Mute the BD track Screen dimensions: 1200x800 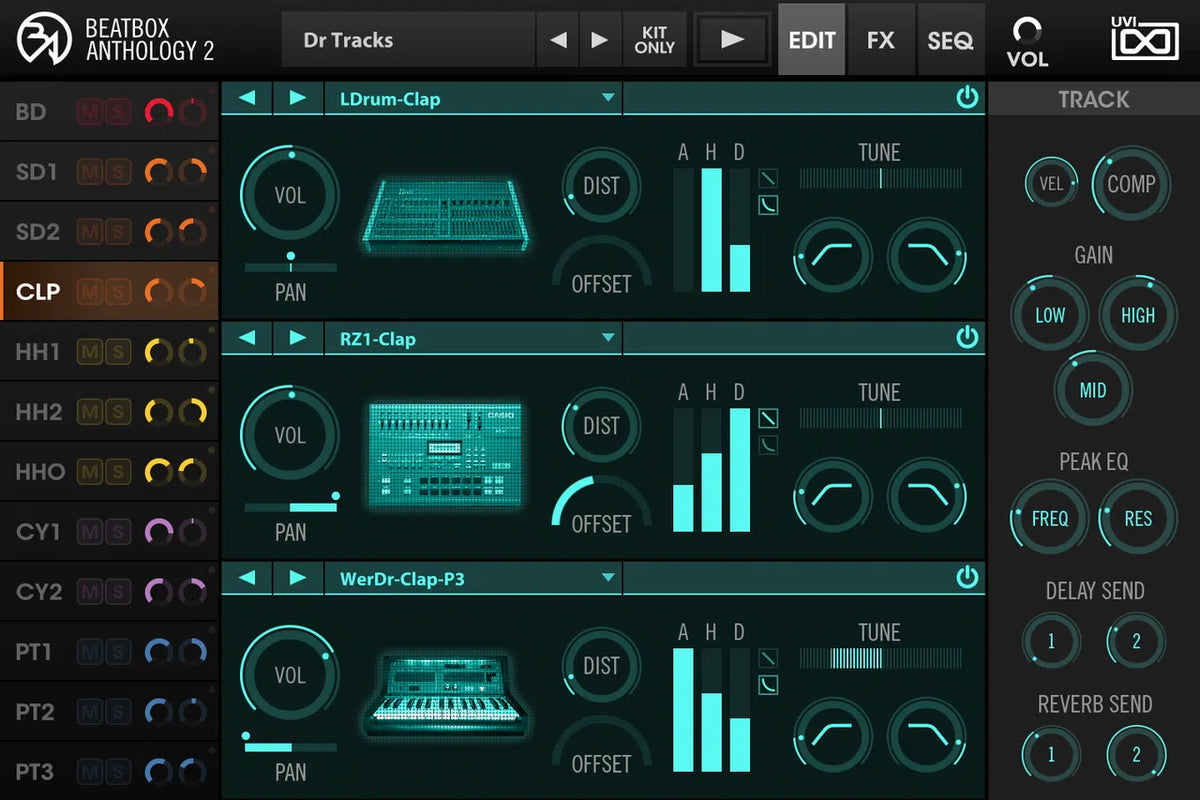90,112
